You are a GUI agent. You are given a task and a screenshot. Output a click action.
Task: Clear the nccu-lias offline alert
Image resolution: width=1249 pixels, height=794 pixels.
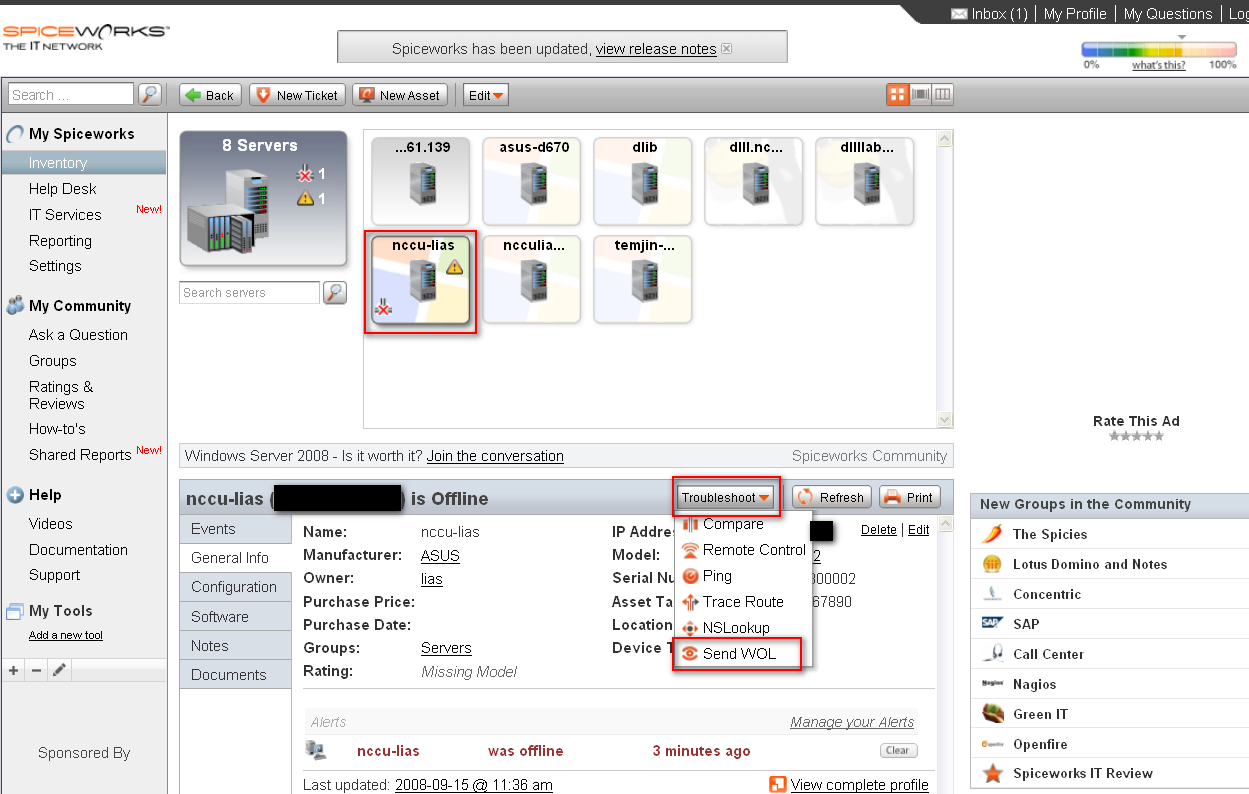pyautogui.click(x=899, y=750)
